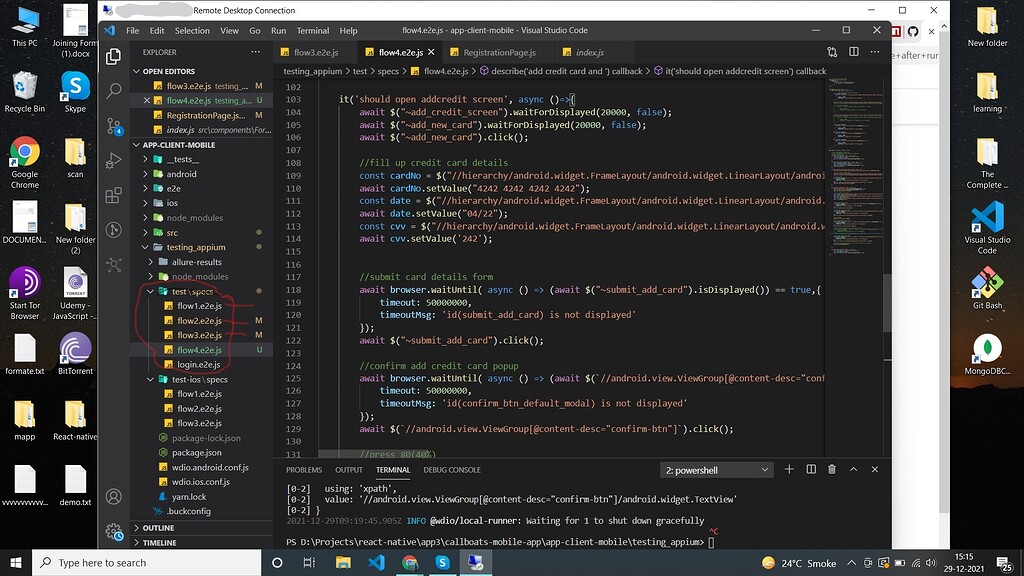The height and width of the screenshot is (576, 1024).
Task: Click weather 24°C Smoke in taskbar
Action: [799, 563]
